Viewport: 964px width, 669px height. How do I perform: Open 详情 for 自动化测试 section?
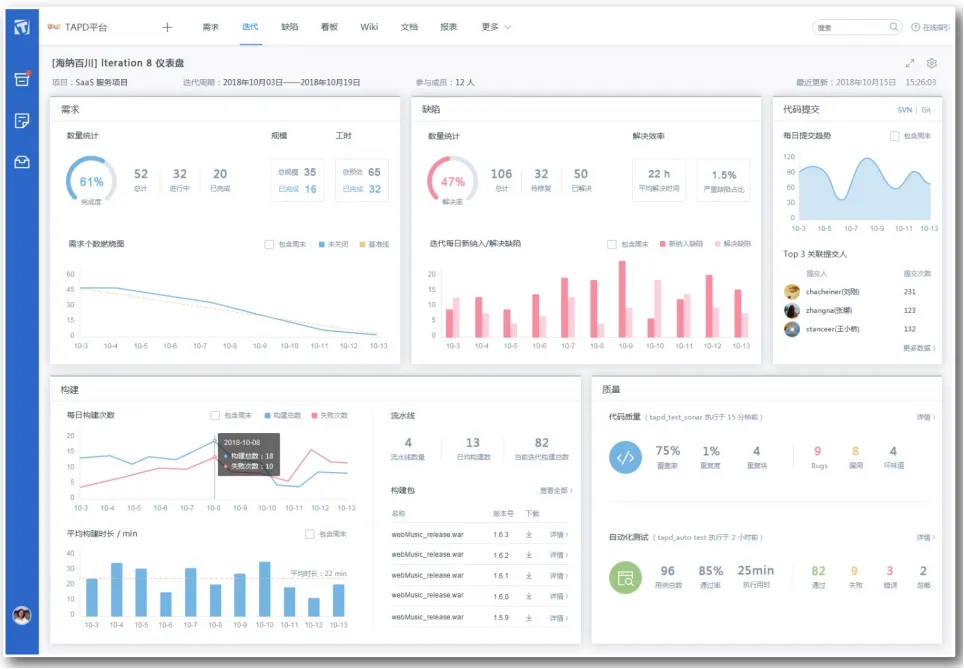(x=926, y=537)
